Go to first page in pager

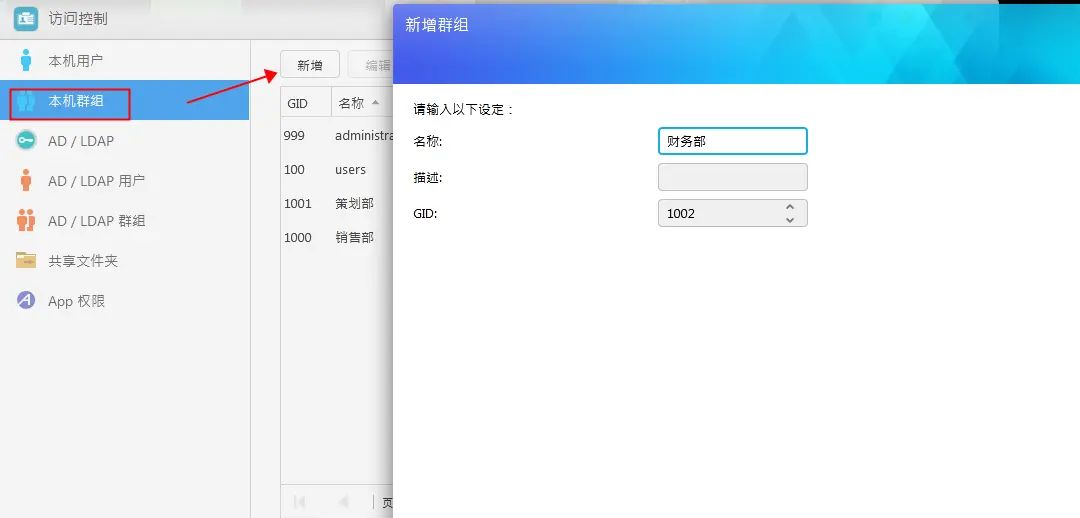pos(300,502)
